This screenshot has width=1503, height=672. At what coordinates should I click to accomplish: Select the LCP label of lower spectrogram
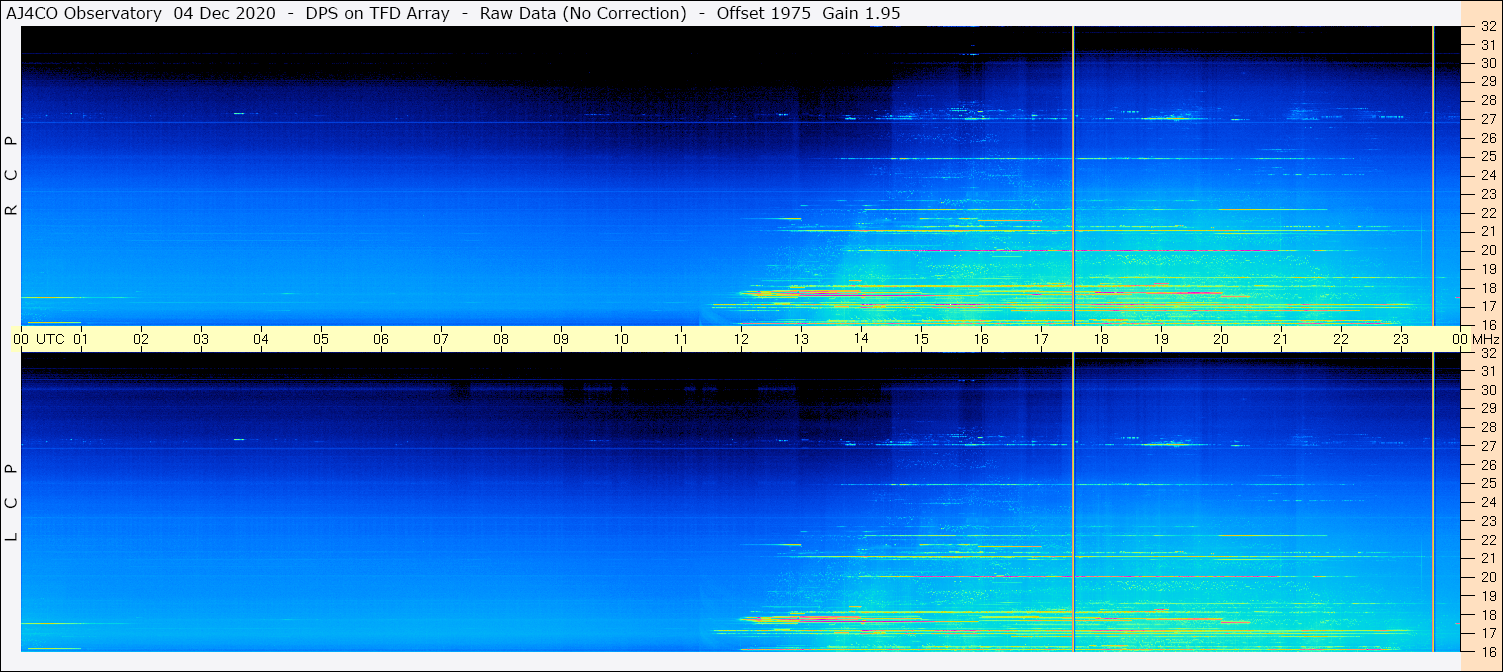point(11,503)
